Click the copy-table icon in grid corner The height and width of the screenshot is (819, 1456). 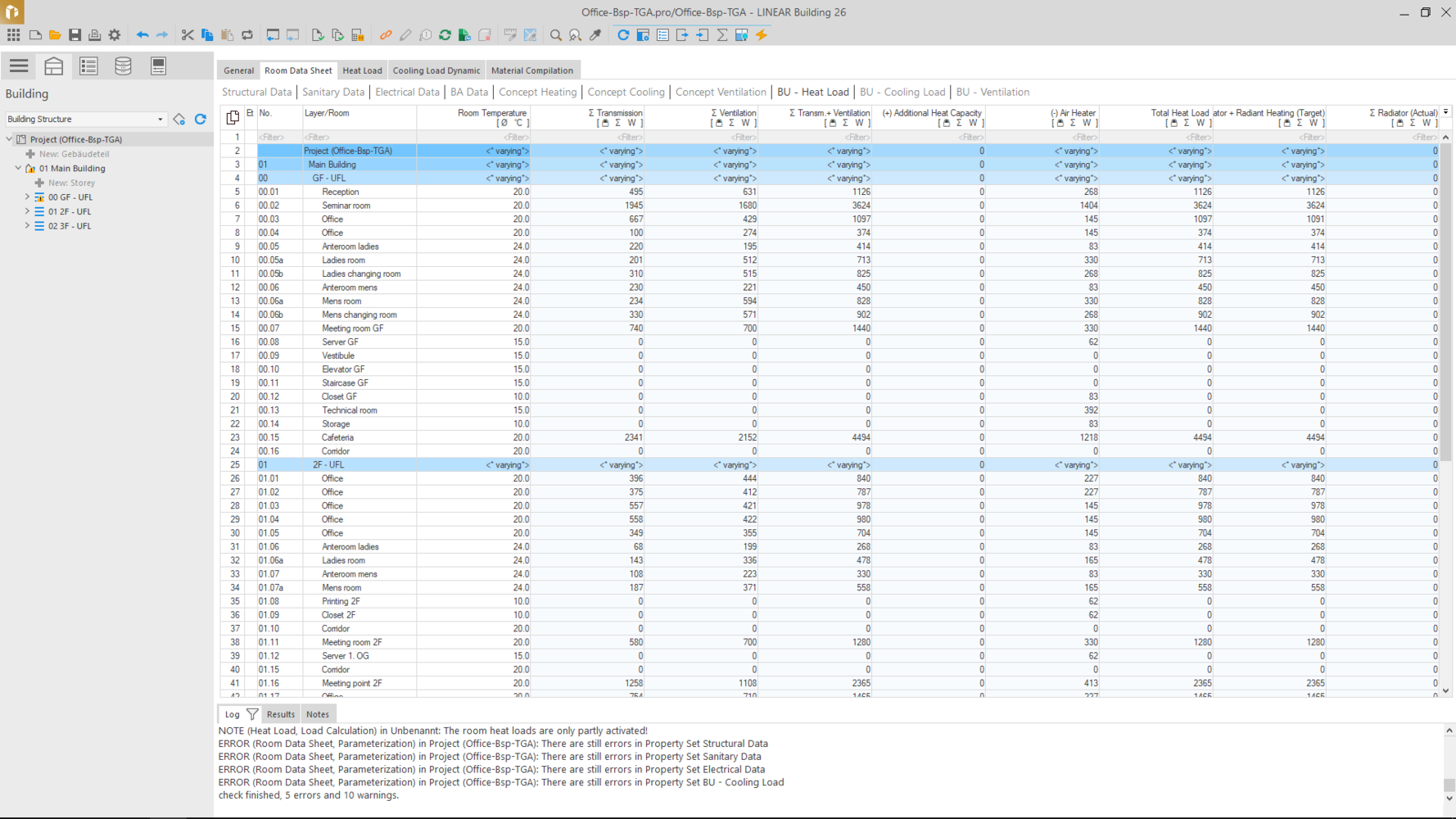pos(233,118)
